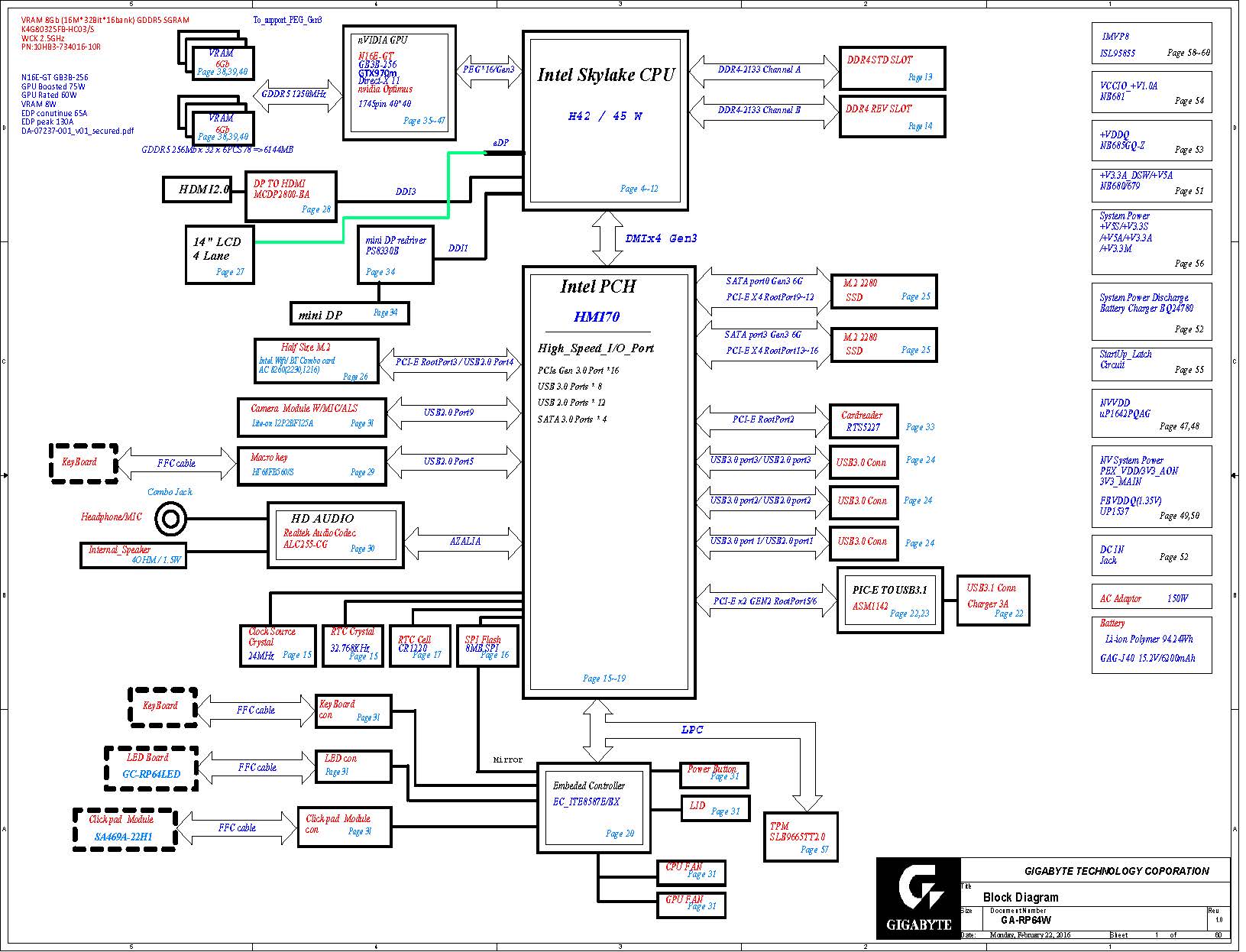Open the IMVP8 Page 58~60 reference
The width and height of the screenshot is (1246, 952).
click(1151, 46)
